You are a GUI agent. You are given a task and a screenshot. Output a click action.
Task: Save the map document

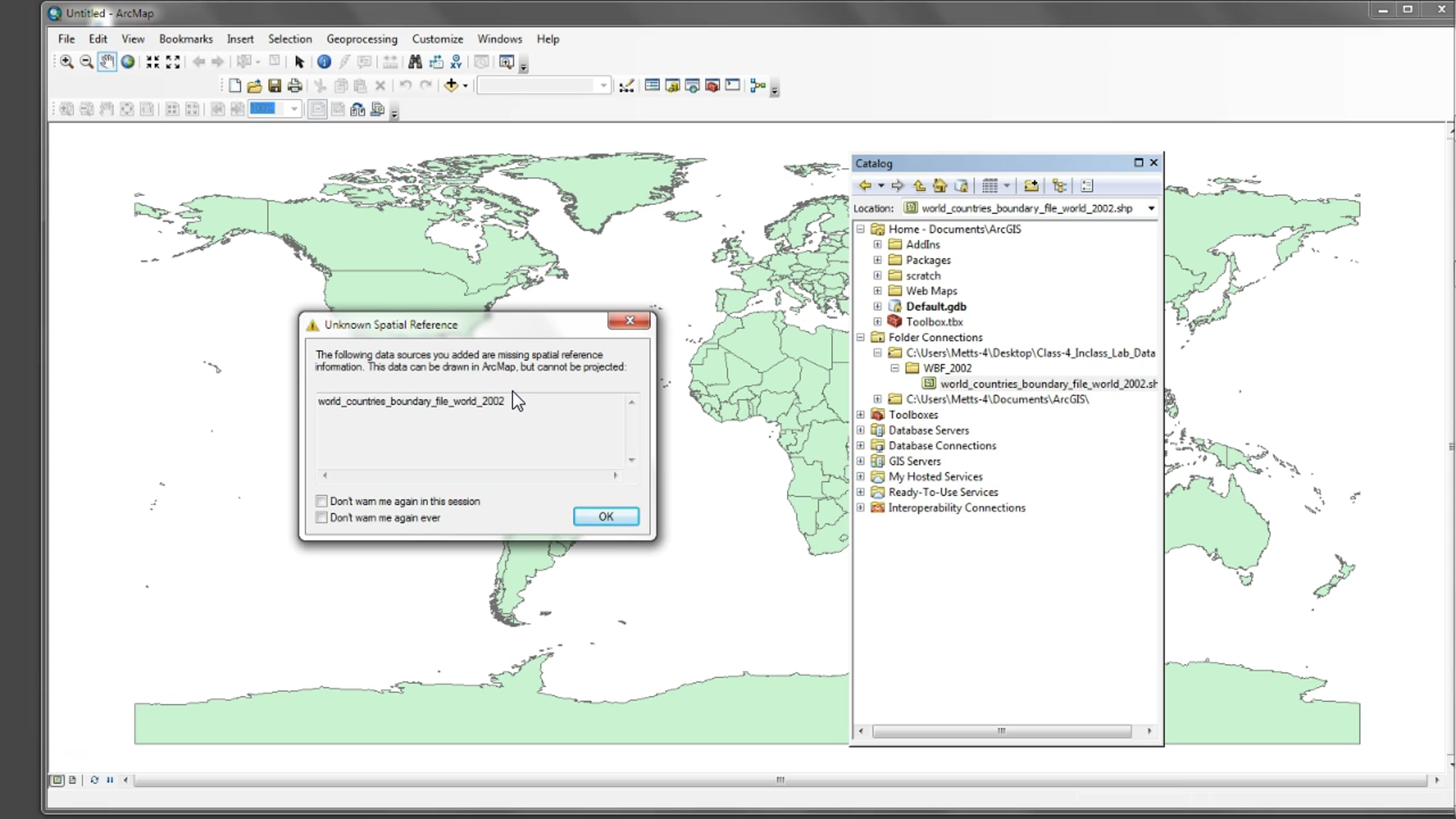(275, 86)
